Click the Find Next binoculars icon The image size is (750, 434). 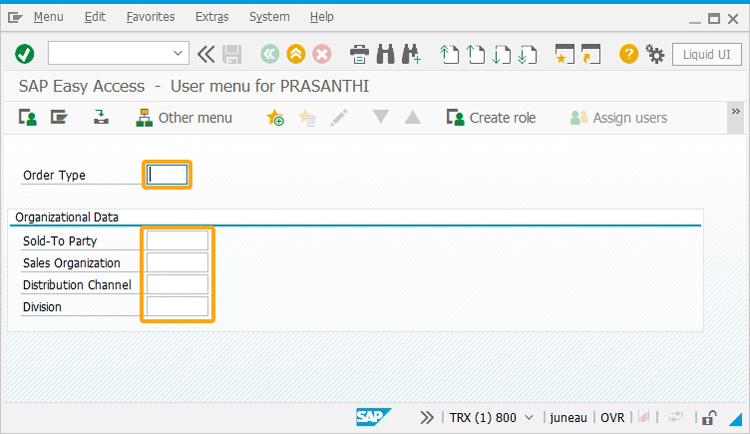pyautogui.click(x=411, y=54)
